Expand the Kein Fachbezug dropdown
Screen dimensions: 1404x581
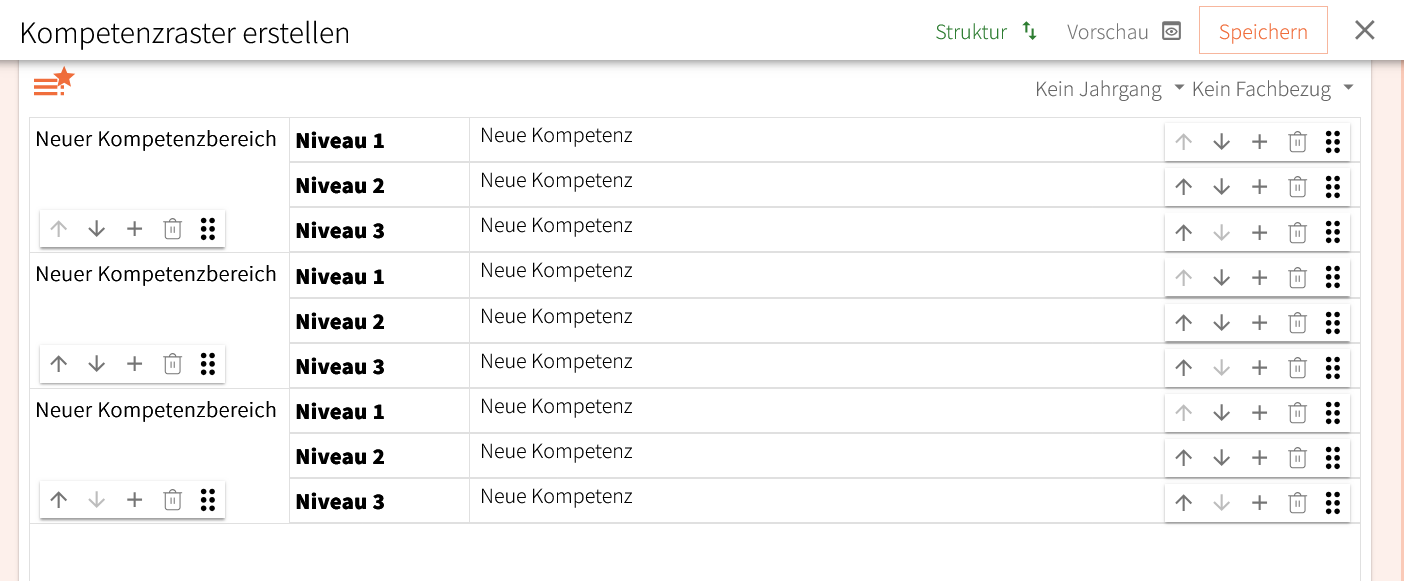(1272, 89)
